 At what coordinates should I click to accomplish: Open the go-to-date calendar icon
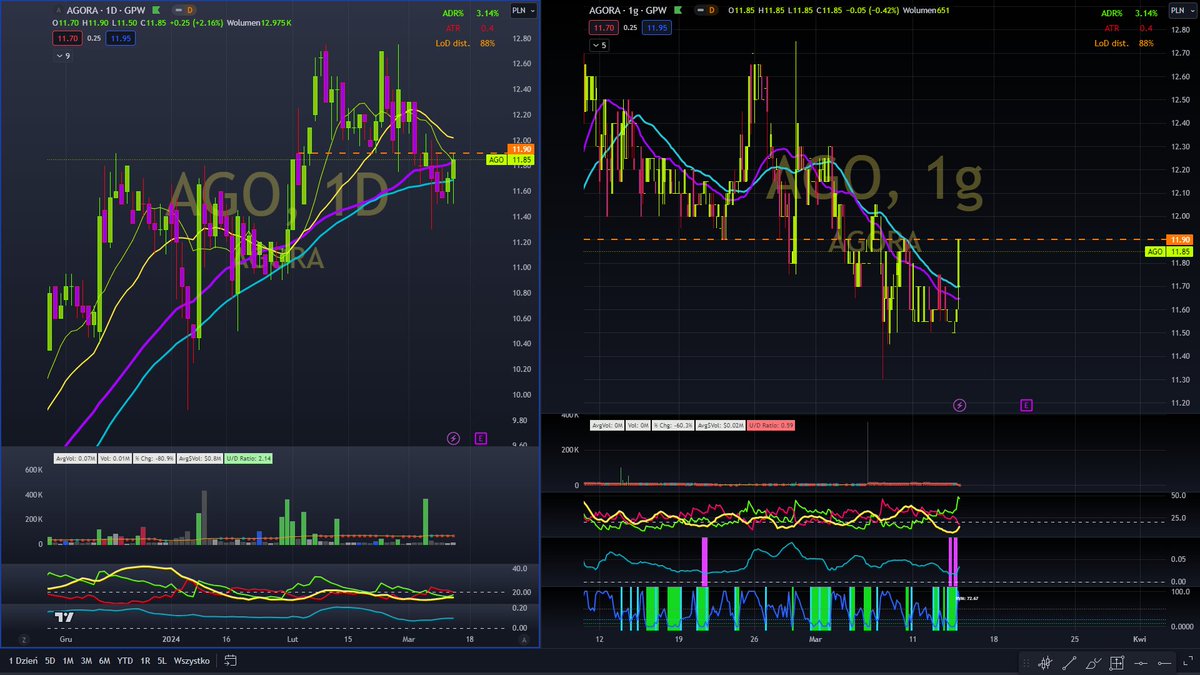pyautogui.click(x=230, y=661)
